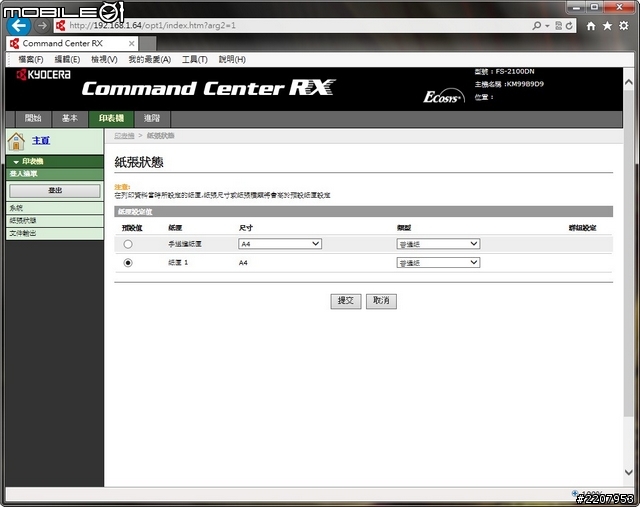Click the 尺寸 column header
Image resolution: width=640 pixels, height=507 pixels.
point(246,228)
